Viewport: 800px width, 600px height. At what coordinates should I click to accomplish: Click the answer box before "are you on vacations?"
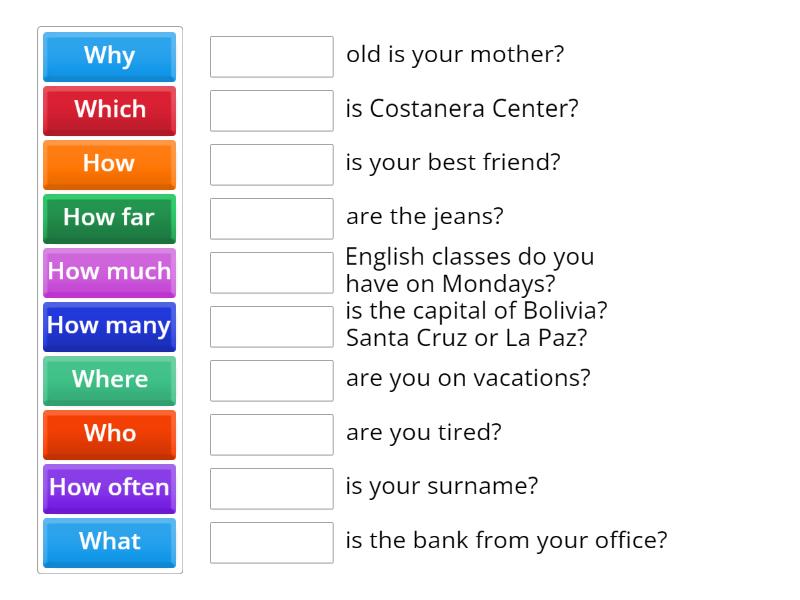(271, 380)
